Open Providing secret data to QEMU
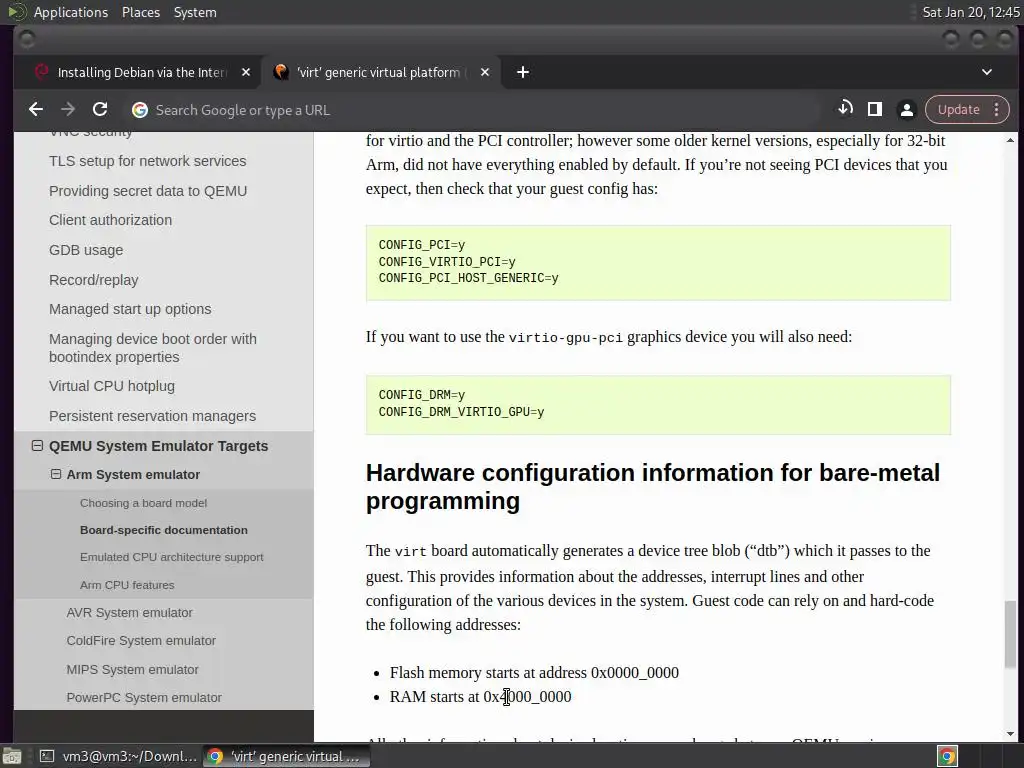Image resolution: width=1024 pixels, height=768 pixels. [x=148, y=191]
